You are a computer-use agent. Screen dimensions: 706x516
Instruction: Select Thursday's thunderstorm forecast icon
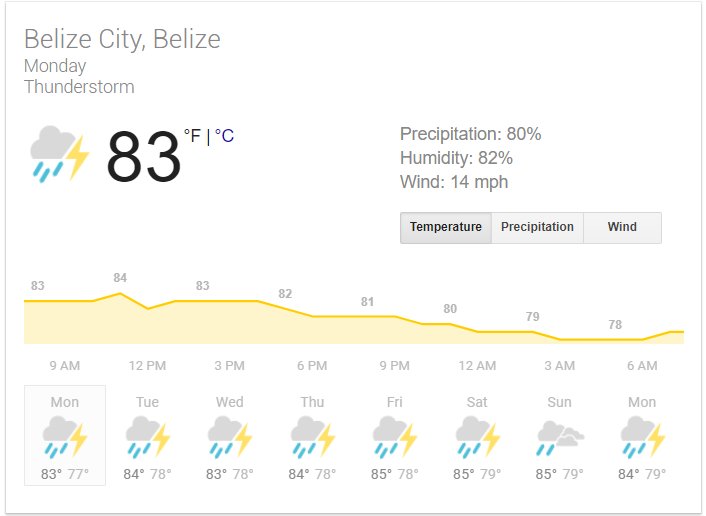point(312,437)
